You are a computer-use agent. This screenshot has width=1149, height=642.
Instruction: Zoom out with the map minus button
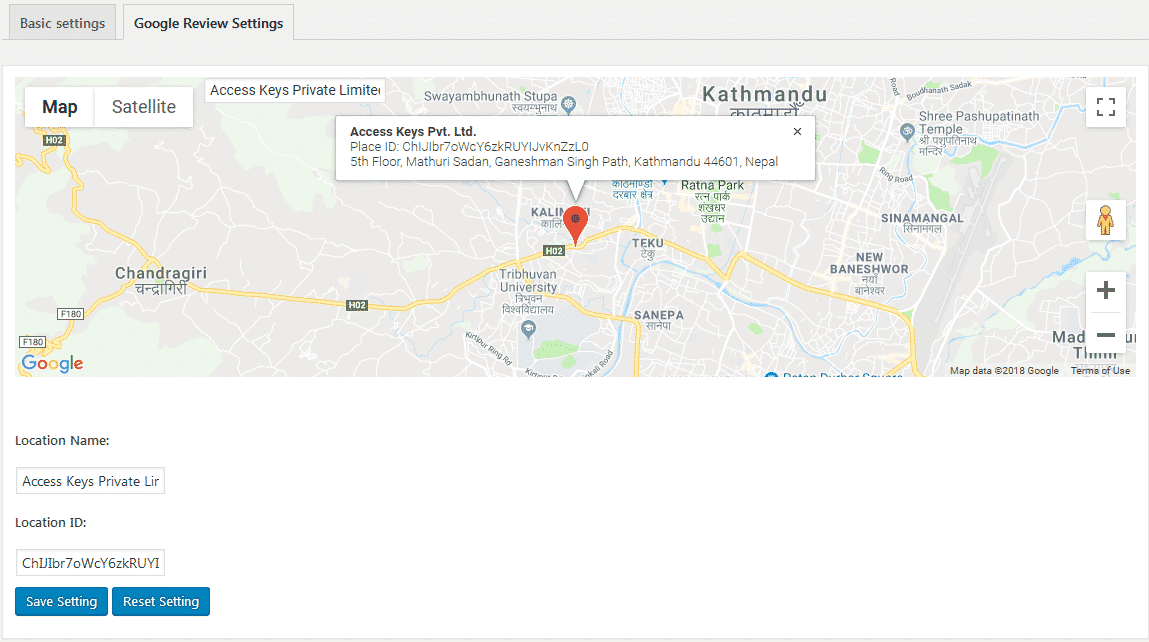(1106, 335)
